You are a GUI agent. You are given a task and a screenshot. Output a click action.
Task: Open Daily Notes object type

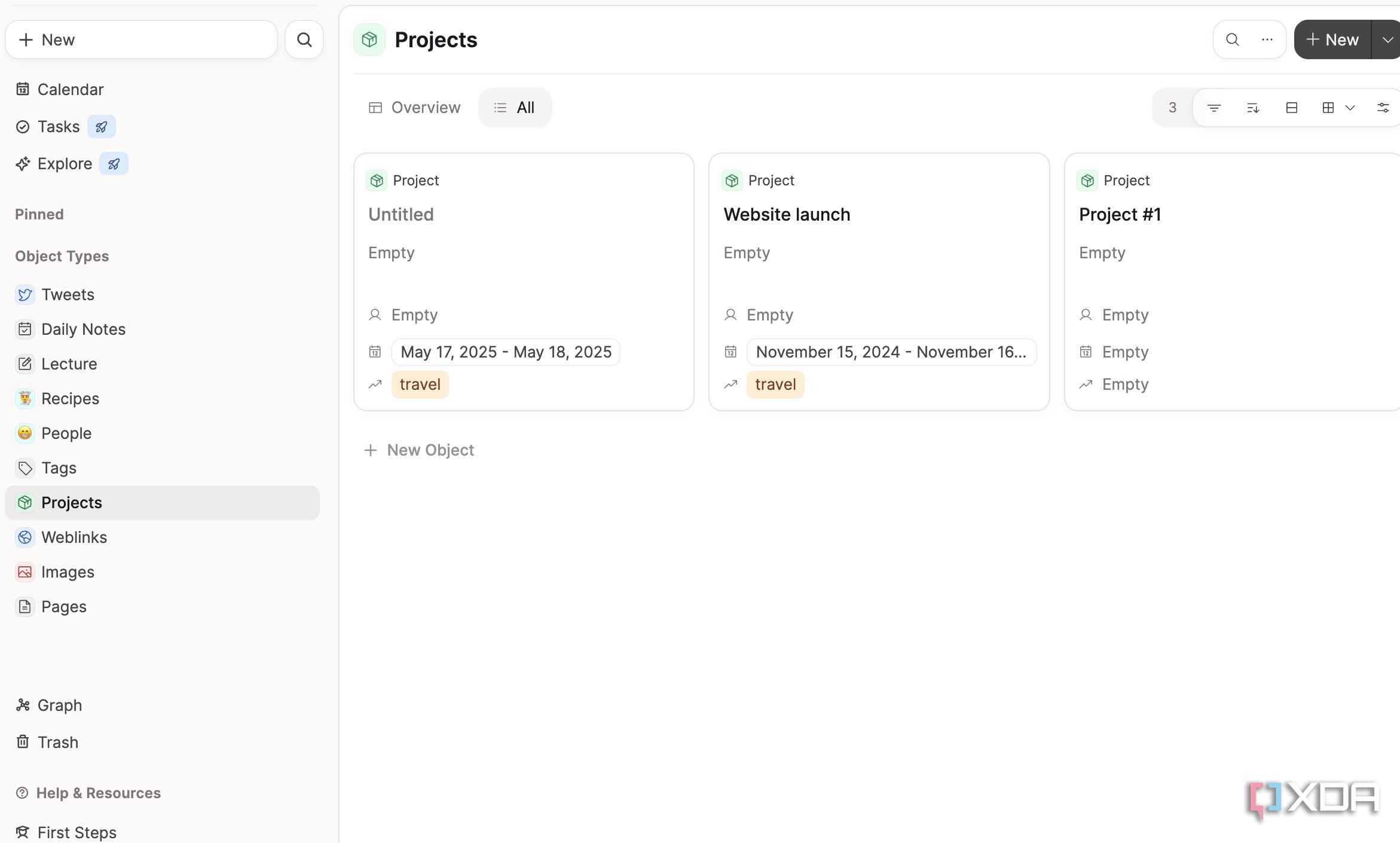click(x=162, y=329)
